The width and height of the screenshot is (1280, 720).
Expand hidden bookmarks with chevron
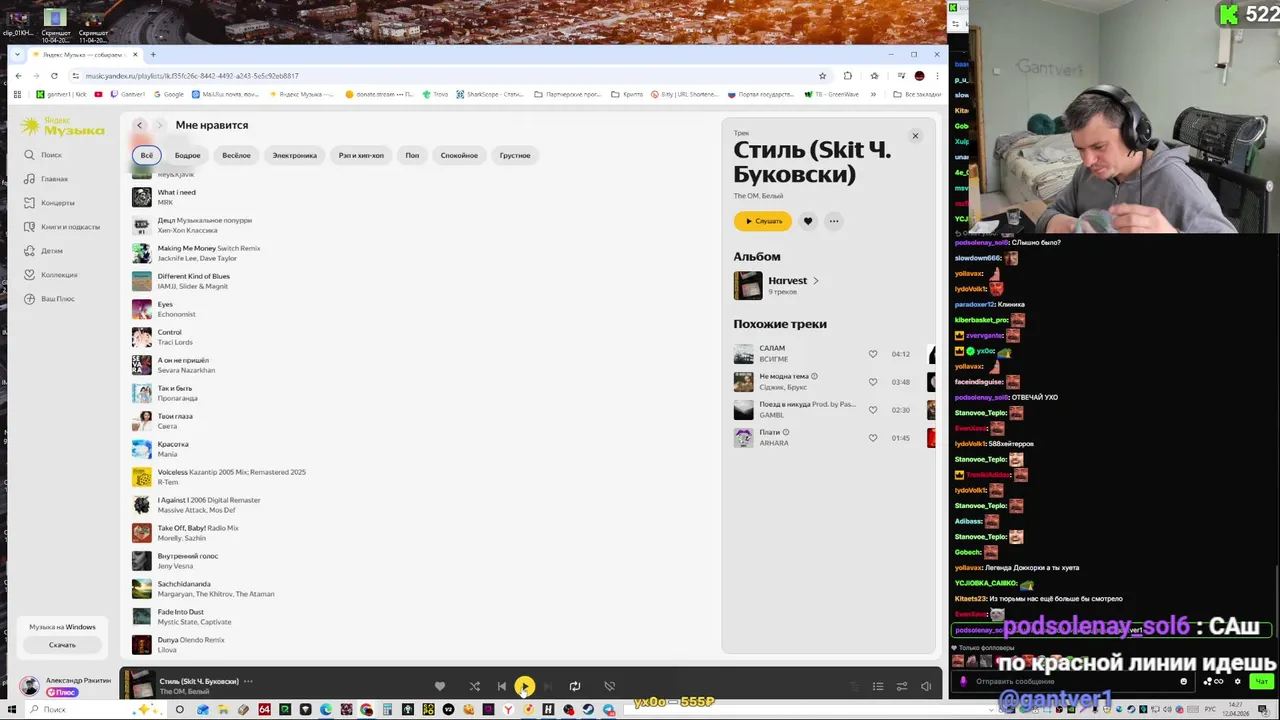click(x=873, y=94)
